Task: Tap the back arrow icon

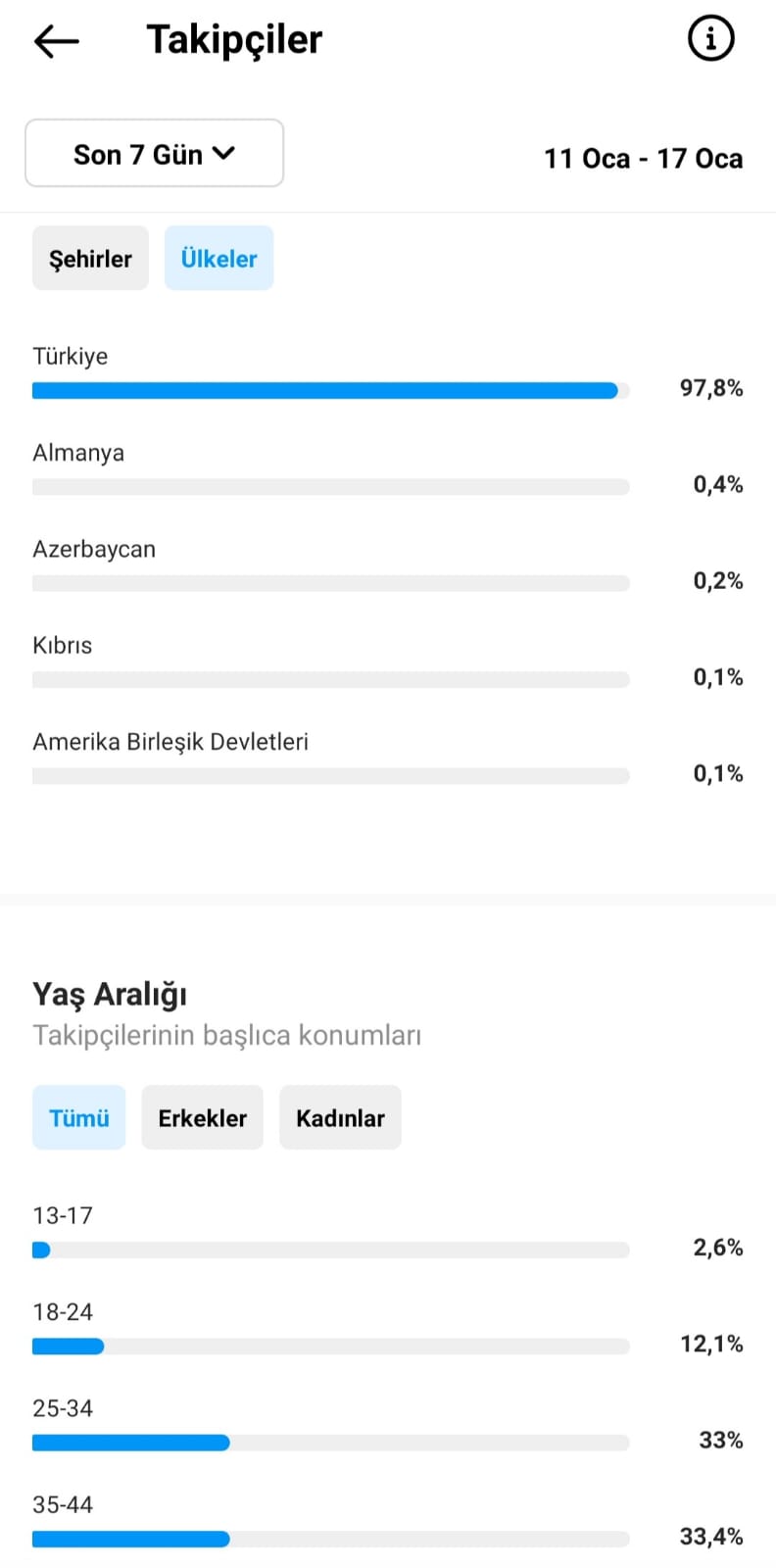Action: point(56,40)
